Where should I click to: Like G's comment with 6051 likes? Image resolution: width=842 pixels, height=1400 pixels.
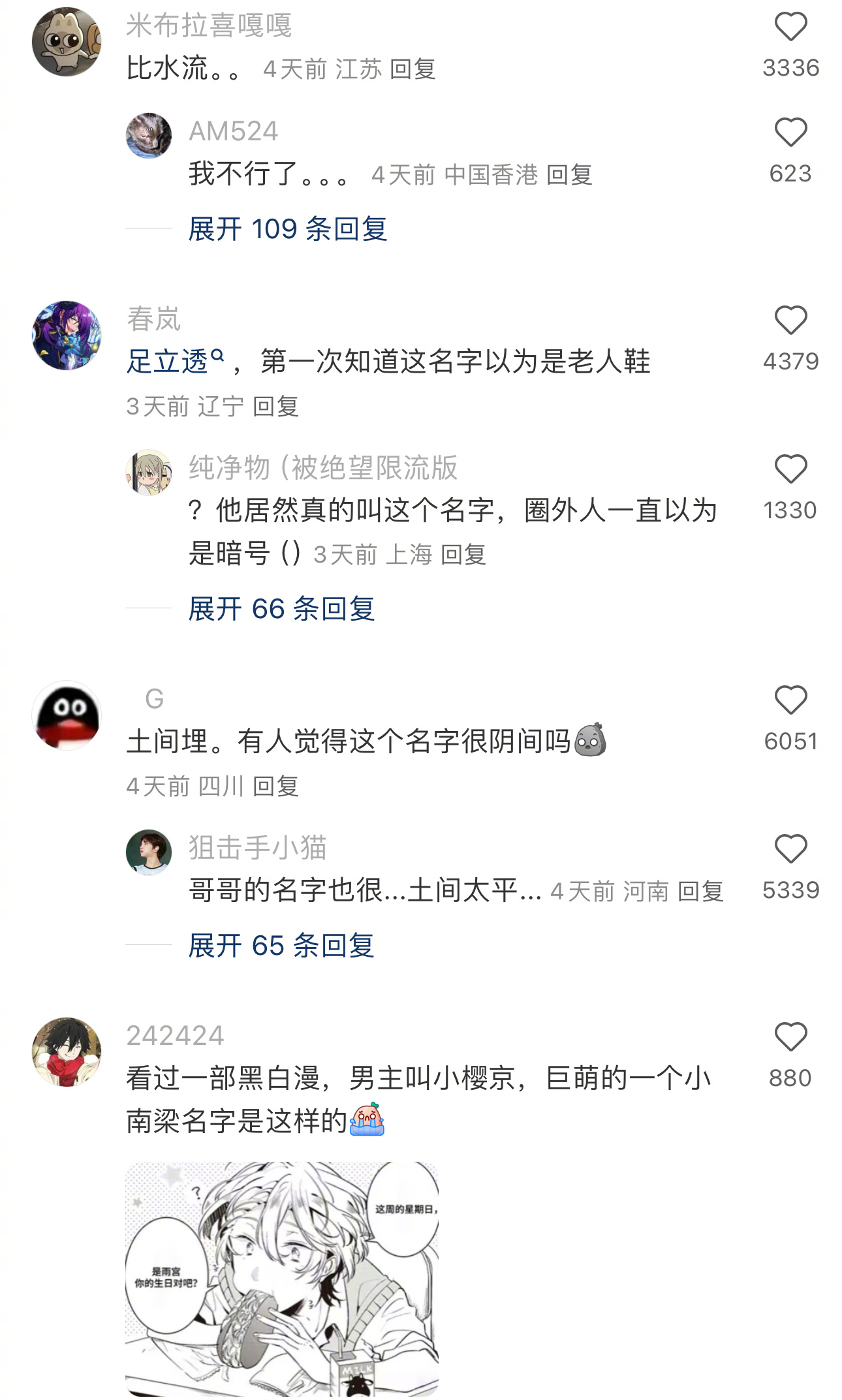[790, 700]
